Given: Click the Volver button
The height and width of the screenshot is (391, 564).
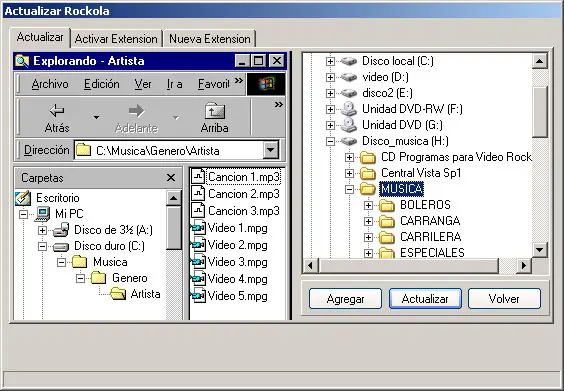Looking at the screenshot, I should (504, 299).
